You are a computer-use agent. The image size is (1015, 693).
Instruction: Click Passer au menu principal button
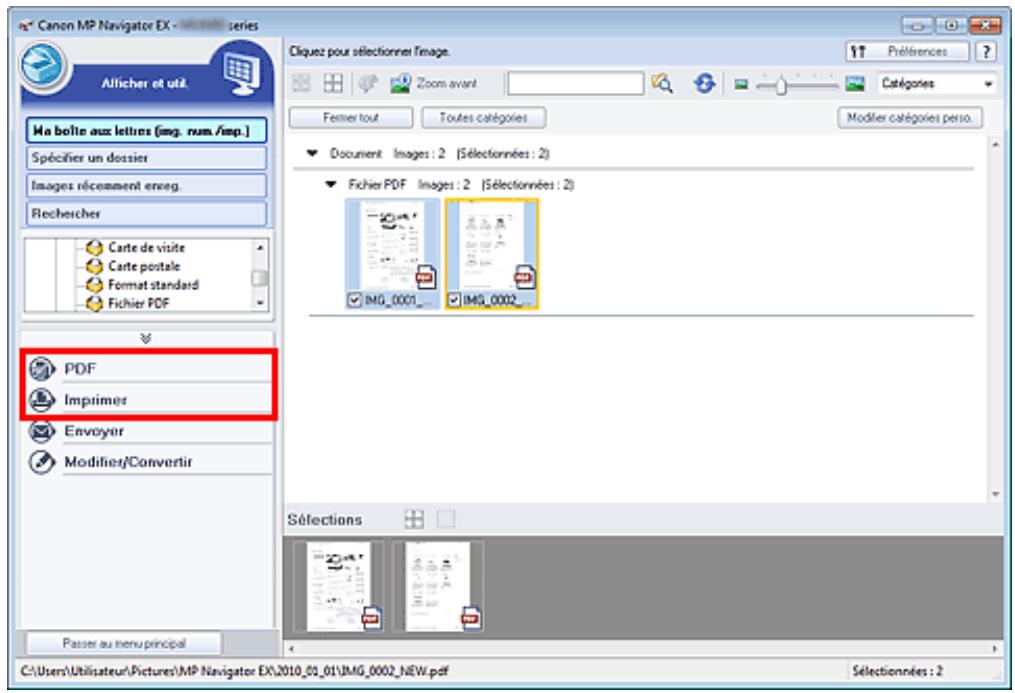124,643
